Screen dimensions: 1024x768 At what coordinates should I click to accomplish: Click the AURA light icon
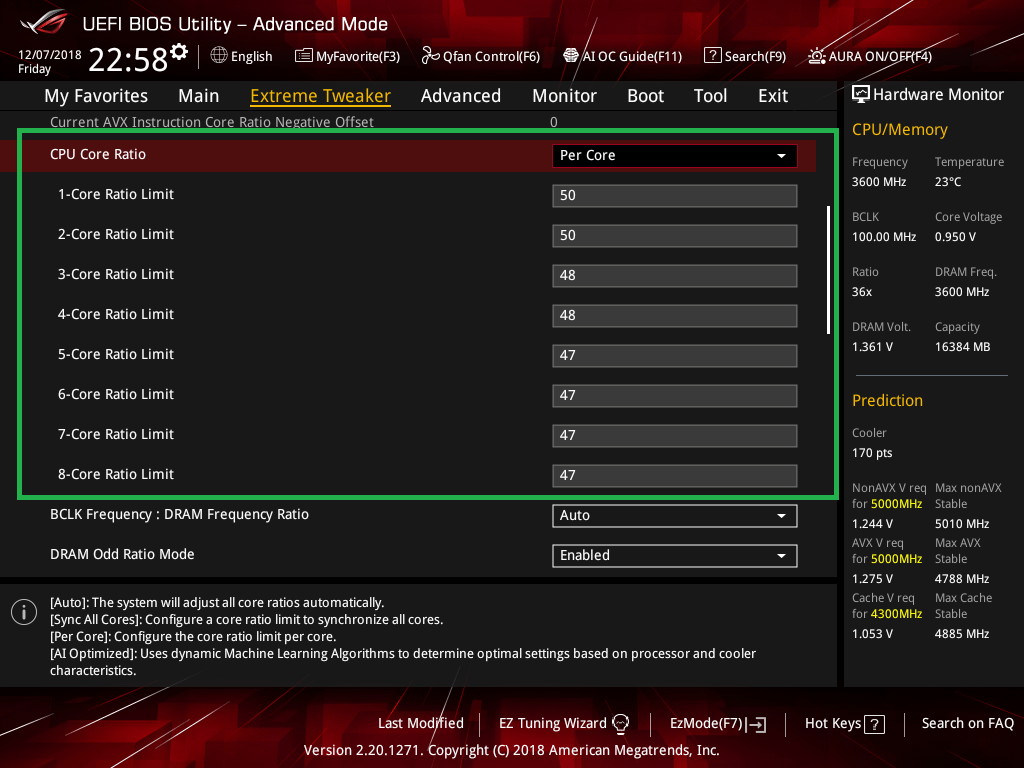(x=816, y=56)
